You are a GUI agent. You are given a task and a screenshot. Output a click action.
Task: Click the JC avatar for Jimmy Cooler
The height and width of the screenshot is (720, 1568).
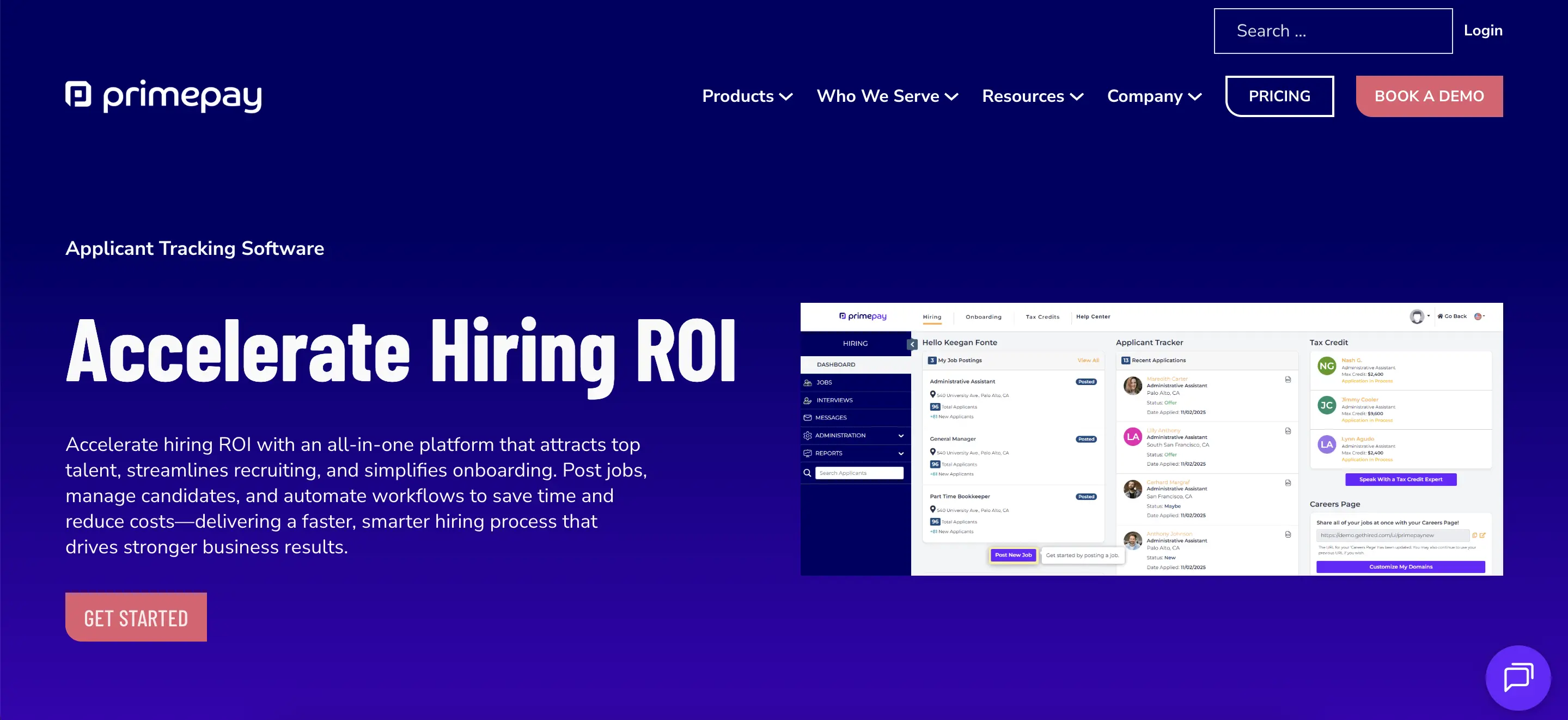[x=1326, y=405]
